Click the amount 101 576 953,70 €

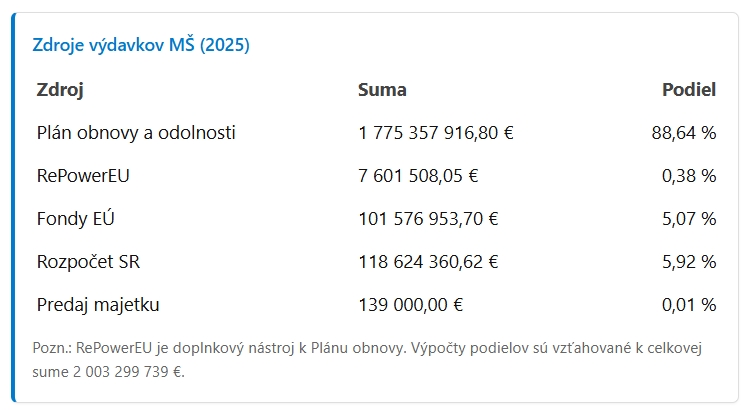click(428, 219)
